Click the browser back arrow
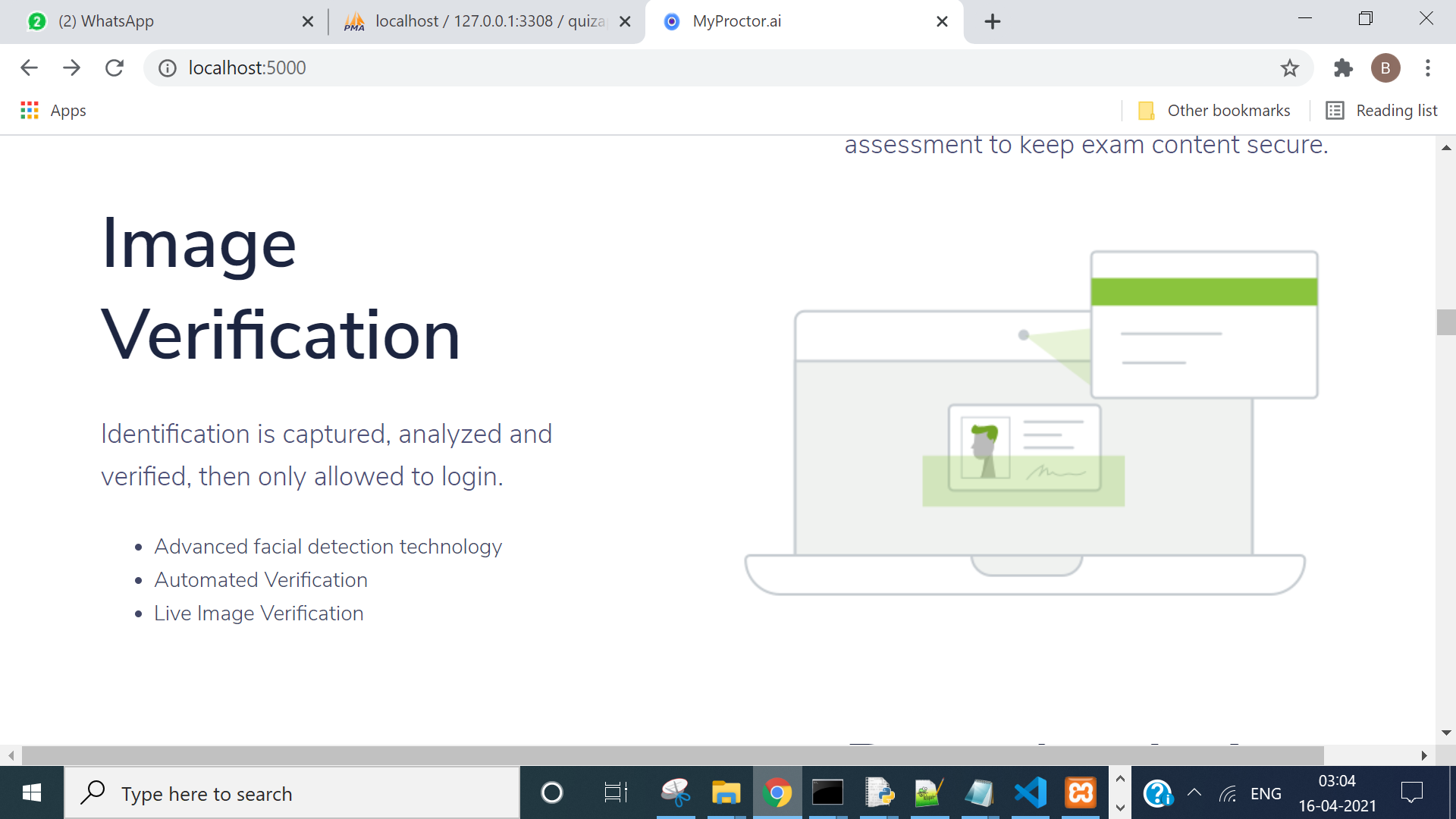The width and height of the screenshot is (1456, 819). click(29, 68)
